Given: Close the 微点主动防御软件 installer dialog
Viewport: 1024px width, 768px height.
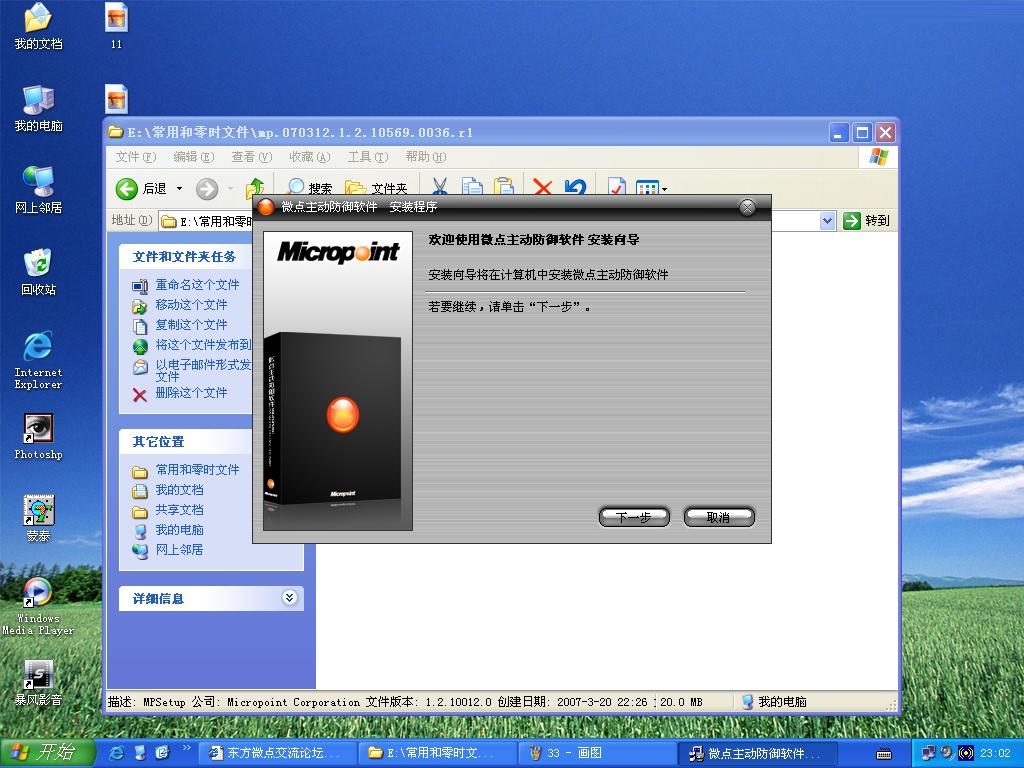Looking at the screenshot, I should 747,207.
